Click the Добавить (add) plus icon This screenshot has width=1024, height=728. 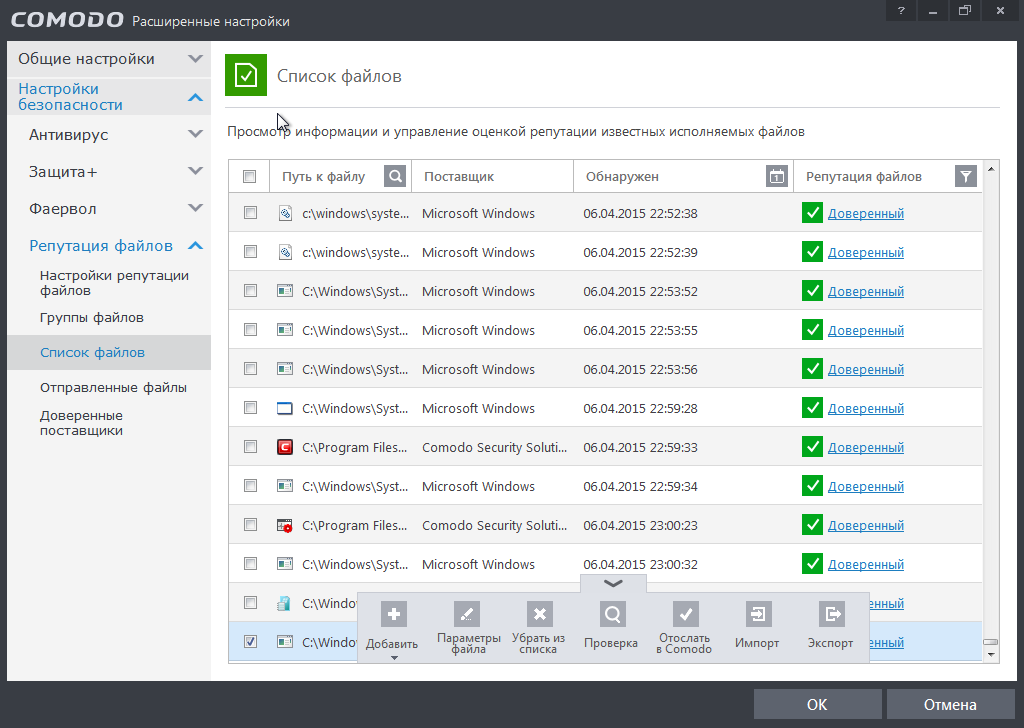pos(393,614)
